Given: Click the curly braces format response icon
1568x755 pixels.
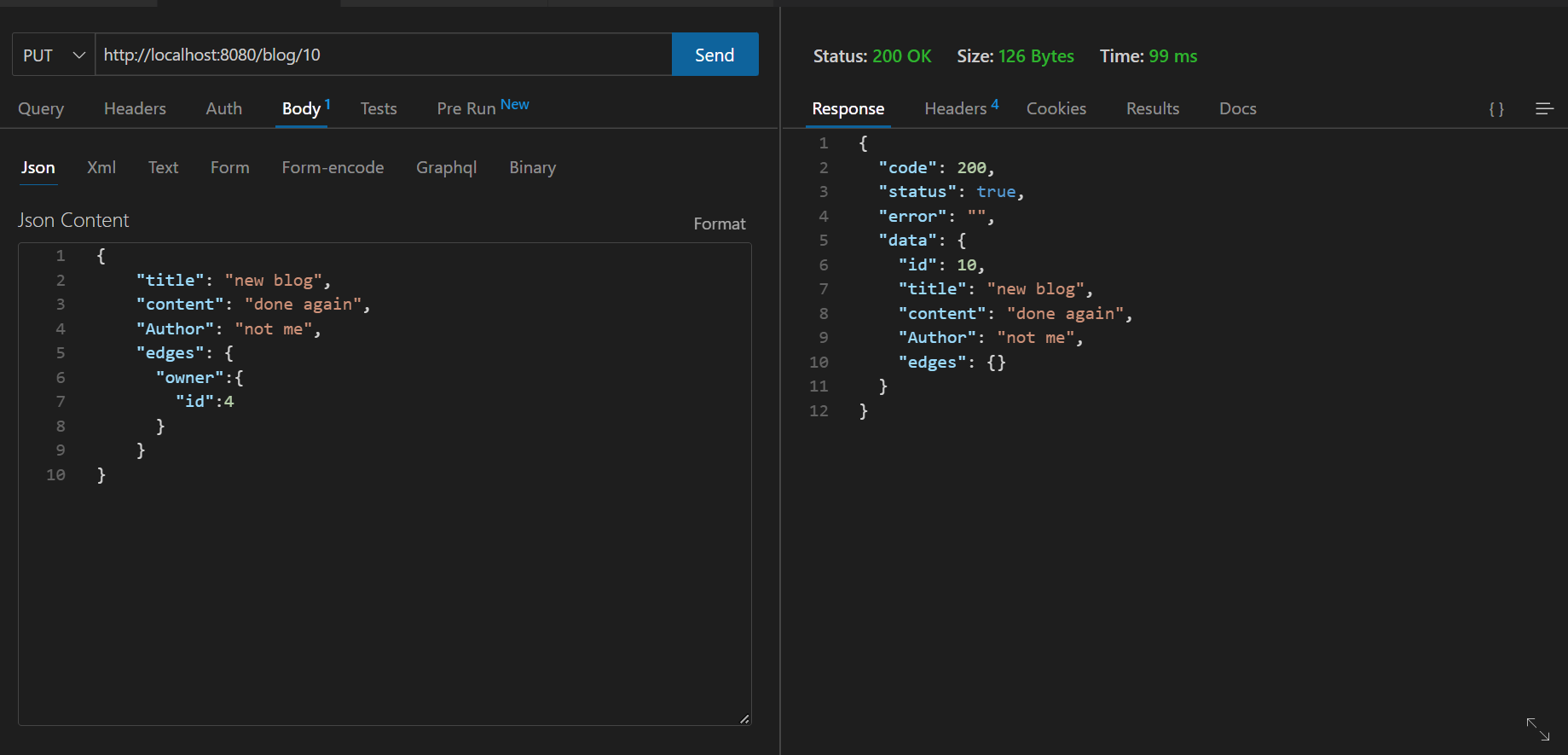Looking at the screenshot, I should (x=1496, y=109).
